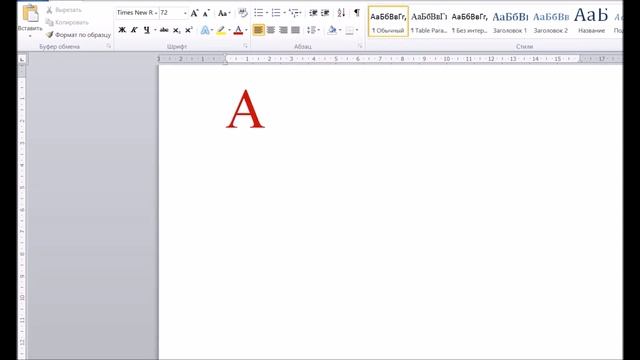
Task: Apply the Обычный style
Action: click(x=388, y=22)
